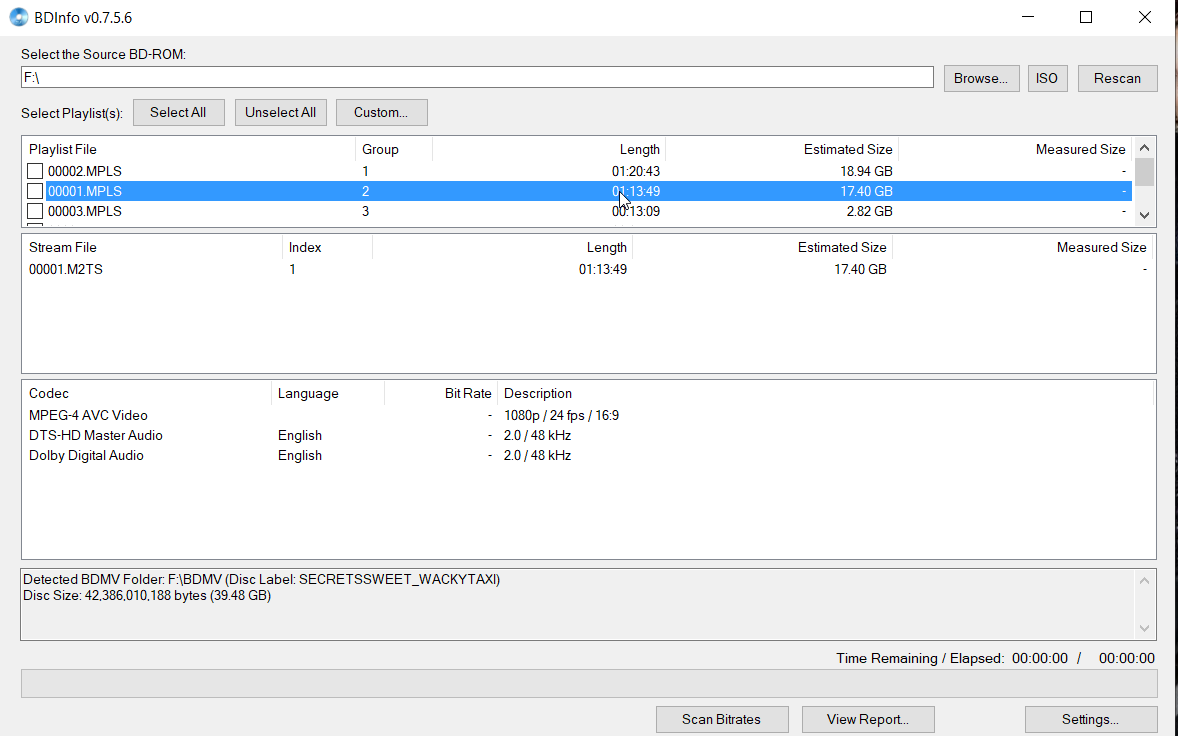Sort streams by Index column header

pyautogui.click(x=327, y=247)
